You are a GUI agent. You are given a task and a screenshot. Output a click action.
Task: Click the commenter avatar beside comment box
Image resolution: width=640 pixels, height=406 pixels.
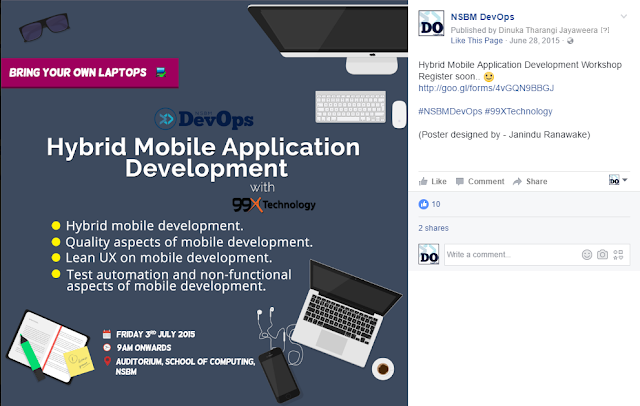coord(429,254)
